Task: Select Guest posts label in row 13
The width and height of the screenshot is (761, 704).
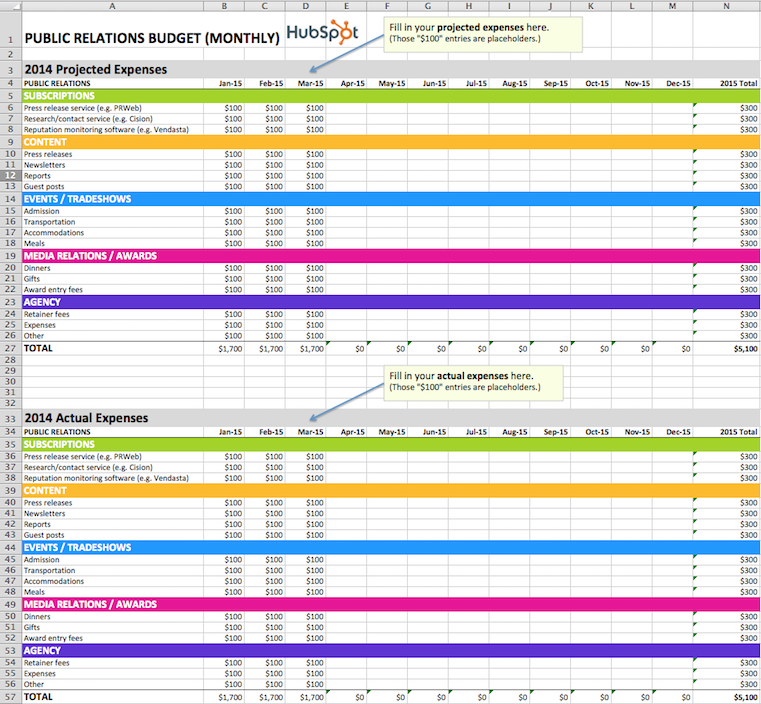Action: click(x=44, y=186)
